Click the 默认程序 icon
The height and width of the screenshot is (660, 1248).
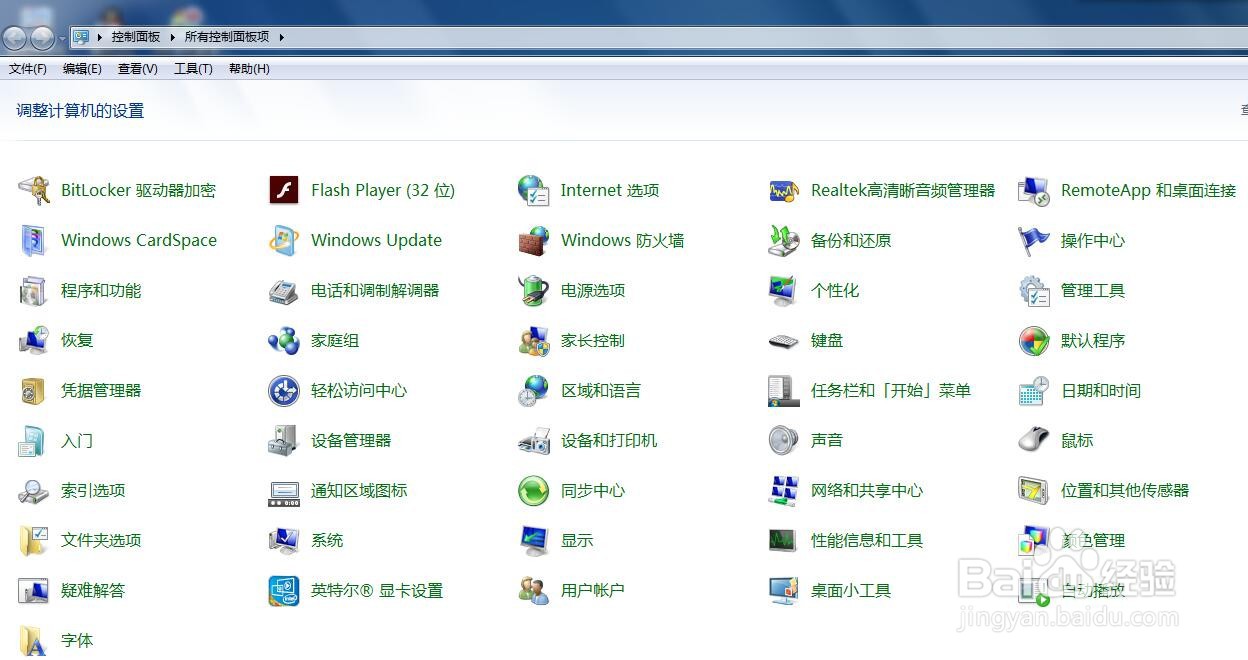(x=1034, y=340)
